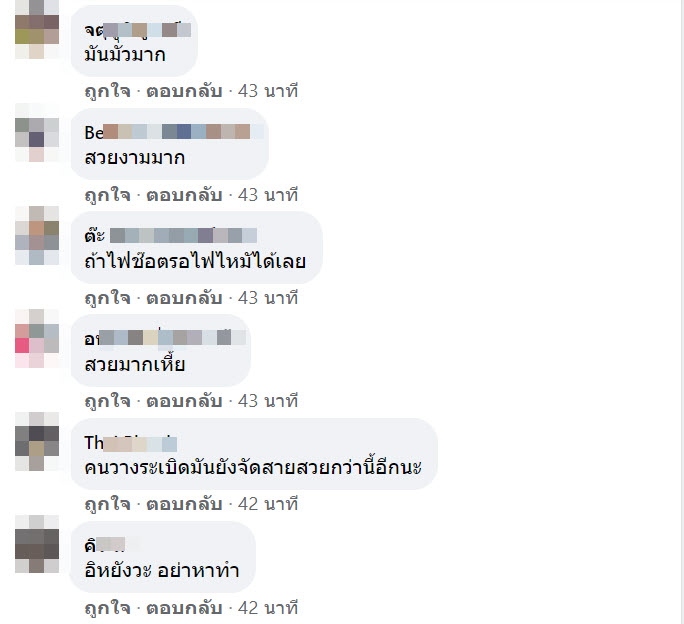Viewport: 684px width, 624px height.
Task: Like the comment "อิหยังวะ อย่าหาทำ"
Action: pos(107,608)
